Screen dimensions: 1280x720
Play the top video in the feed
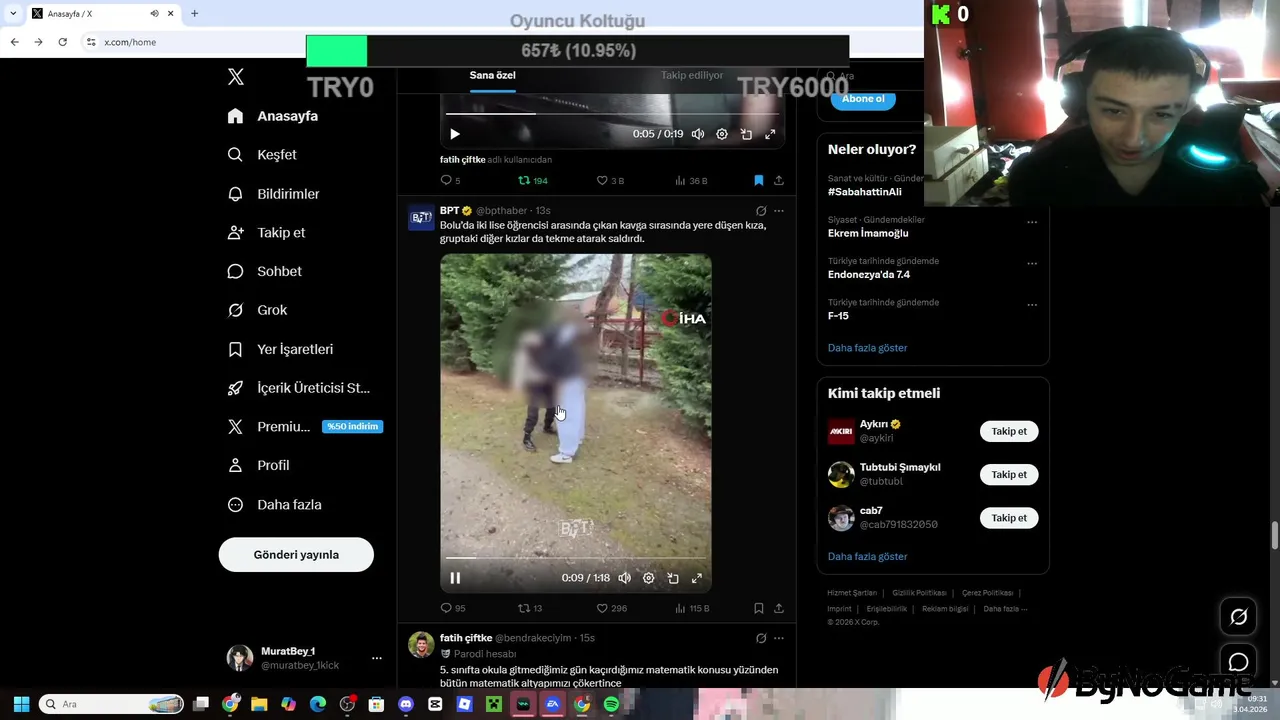pyautogui.click(x=455, y=134)
